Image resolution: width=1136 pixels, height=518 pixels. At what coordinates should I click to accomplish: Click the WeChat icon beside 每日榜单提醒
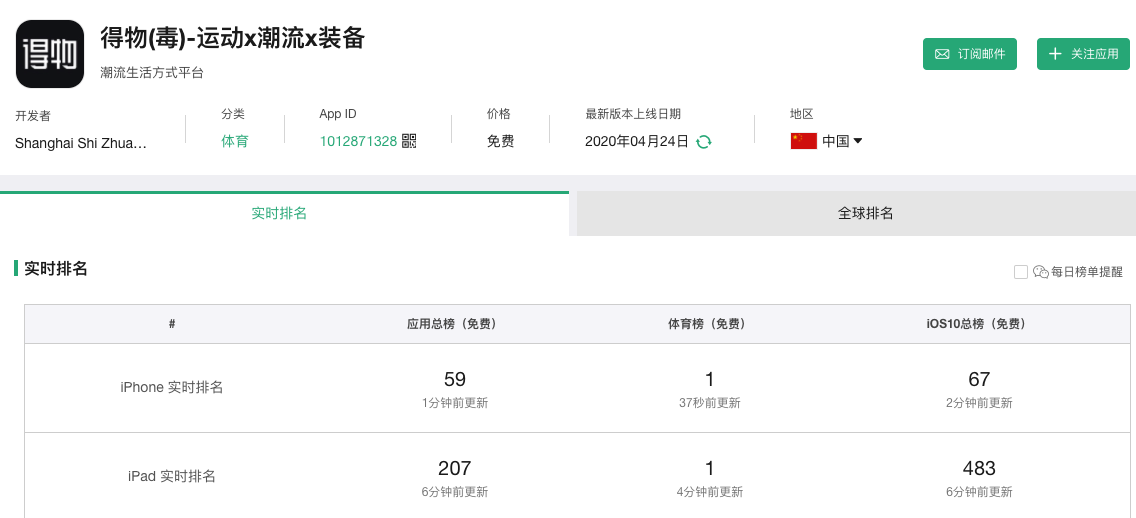pos(1041,272)
